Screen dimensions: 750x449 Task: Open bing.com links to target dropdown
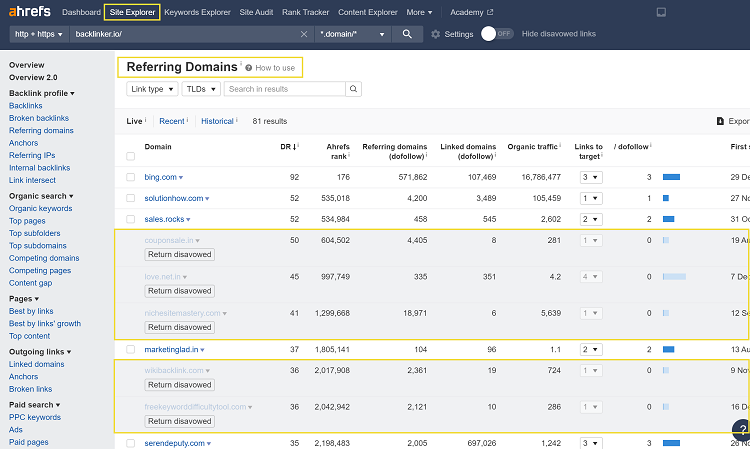click(x=591, y=177)
